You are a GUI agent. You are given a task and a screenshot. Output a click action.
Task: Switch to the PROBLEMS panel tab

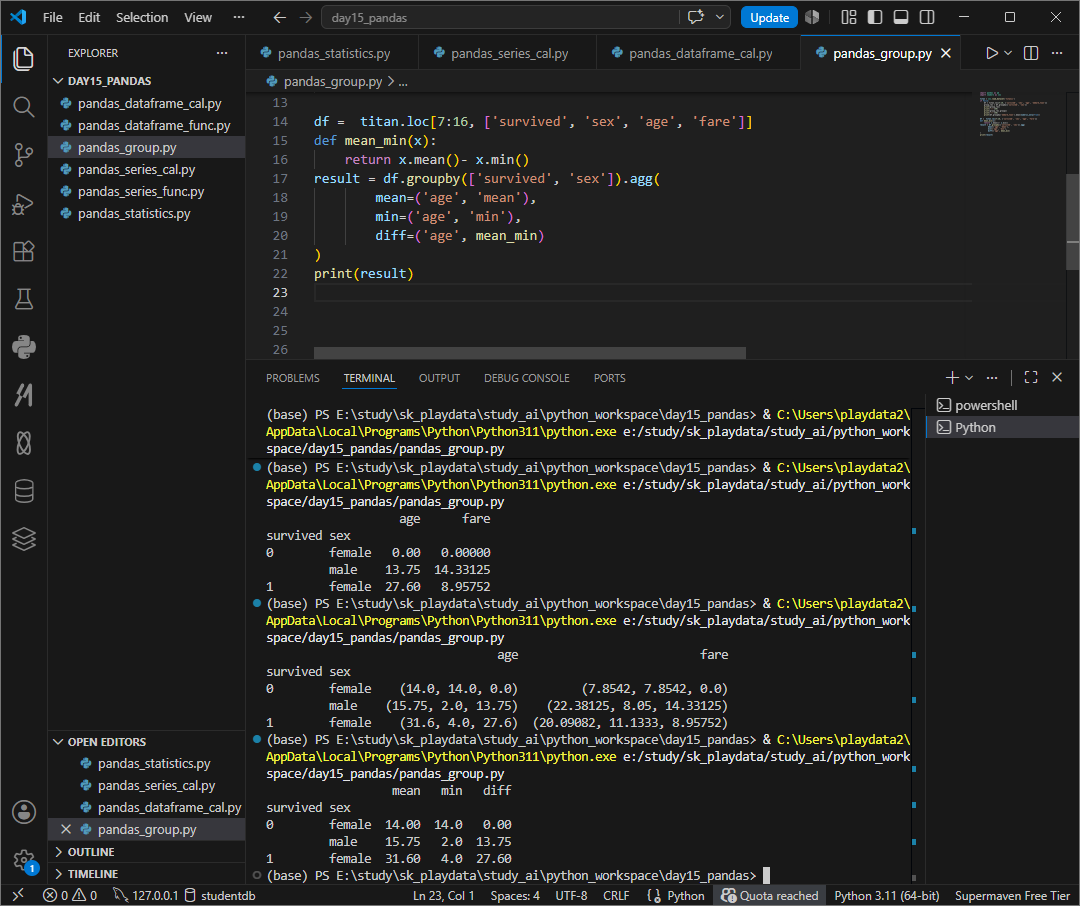(x=293, y=378)
